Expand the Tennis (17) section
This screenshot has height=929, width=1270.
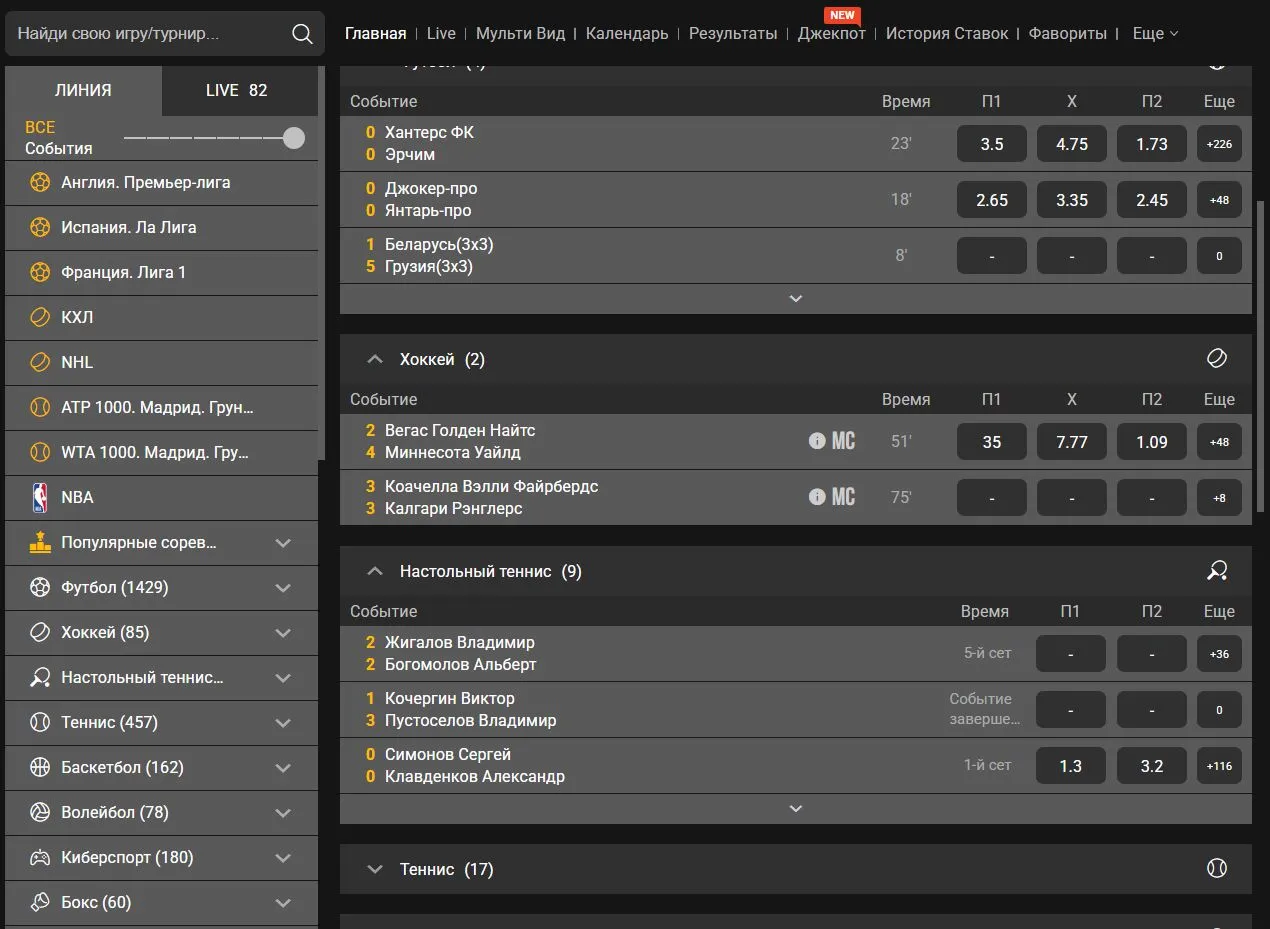tap(375, 869)
